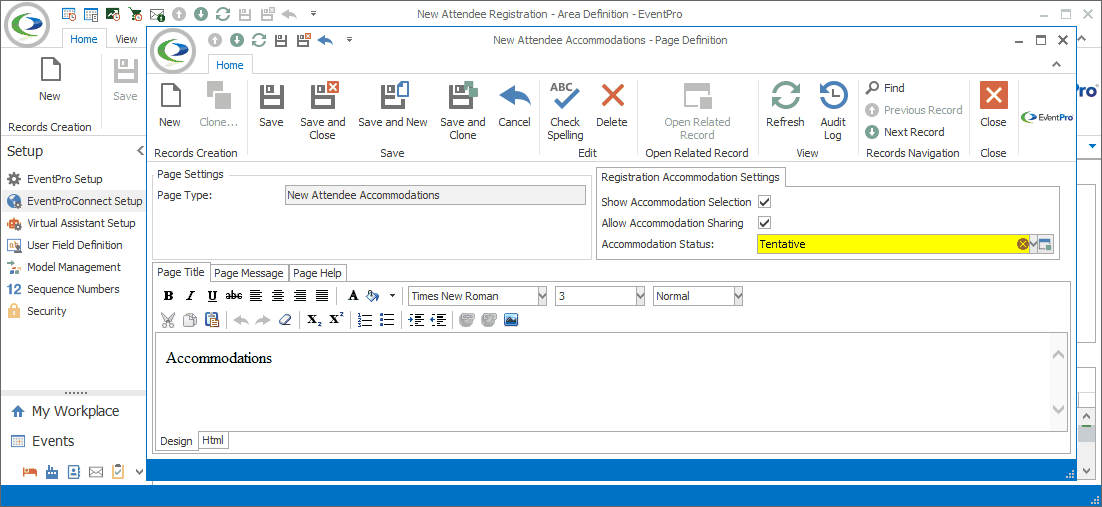Collapse the Setup navigation panel
Image resolution: width=1102 pixels, height=507 pixels.
point(139,151)
